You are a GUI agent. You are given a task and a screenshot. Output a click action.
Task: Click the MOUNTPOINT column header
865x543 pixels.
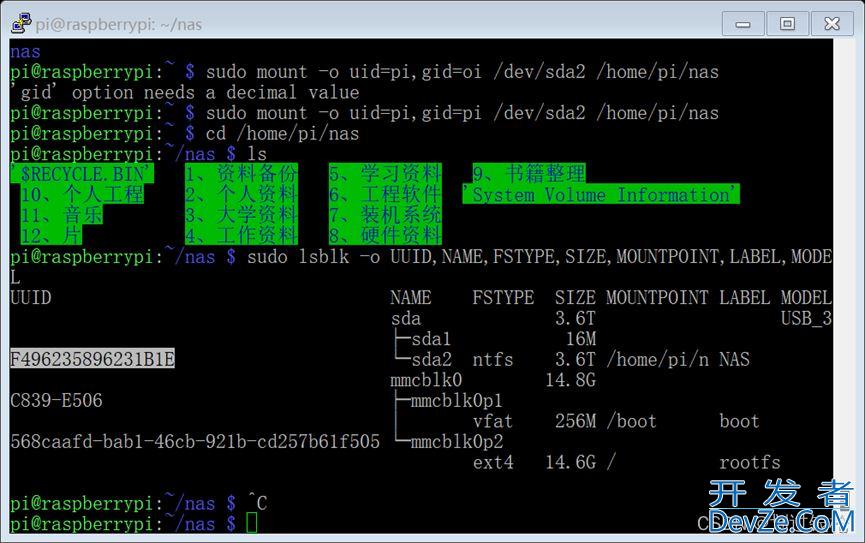(657, 297)
